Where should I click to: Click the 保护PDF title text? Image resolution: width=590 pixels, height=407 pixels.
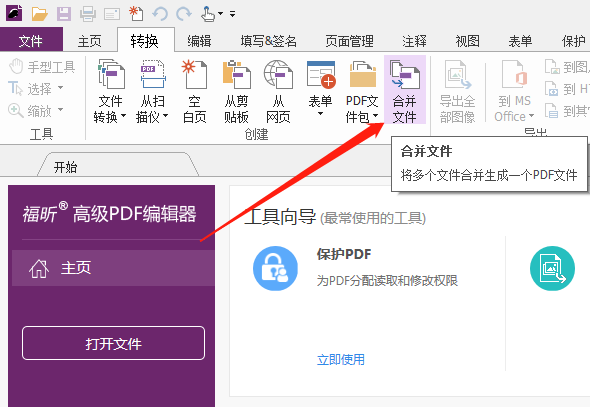344,254
